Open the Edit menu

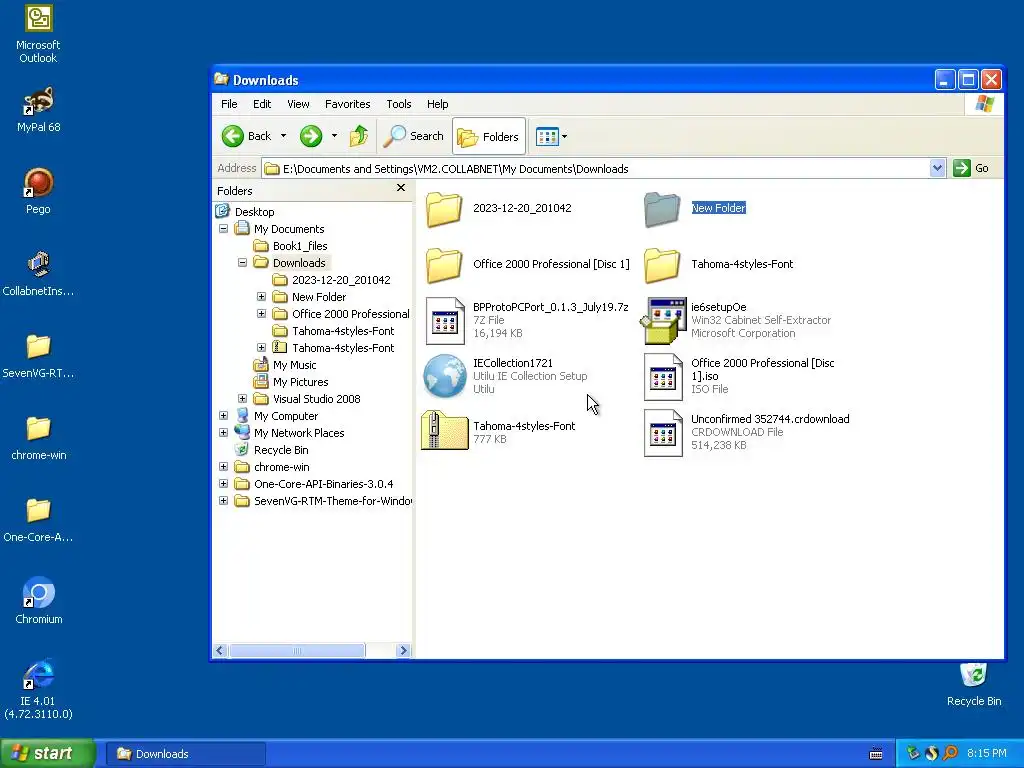point(262,104)
